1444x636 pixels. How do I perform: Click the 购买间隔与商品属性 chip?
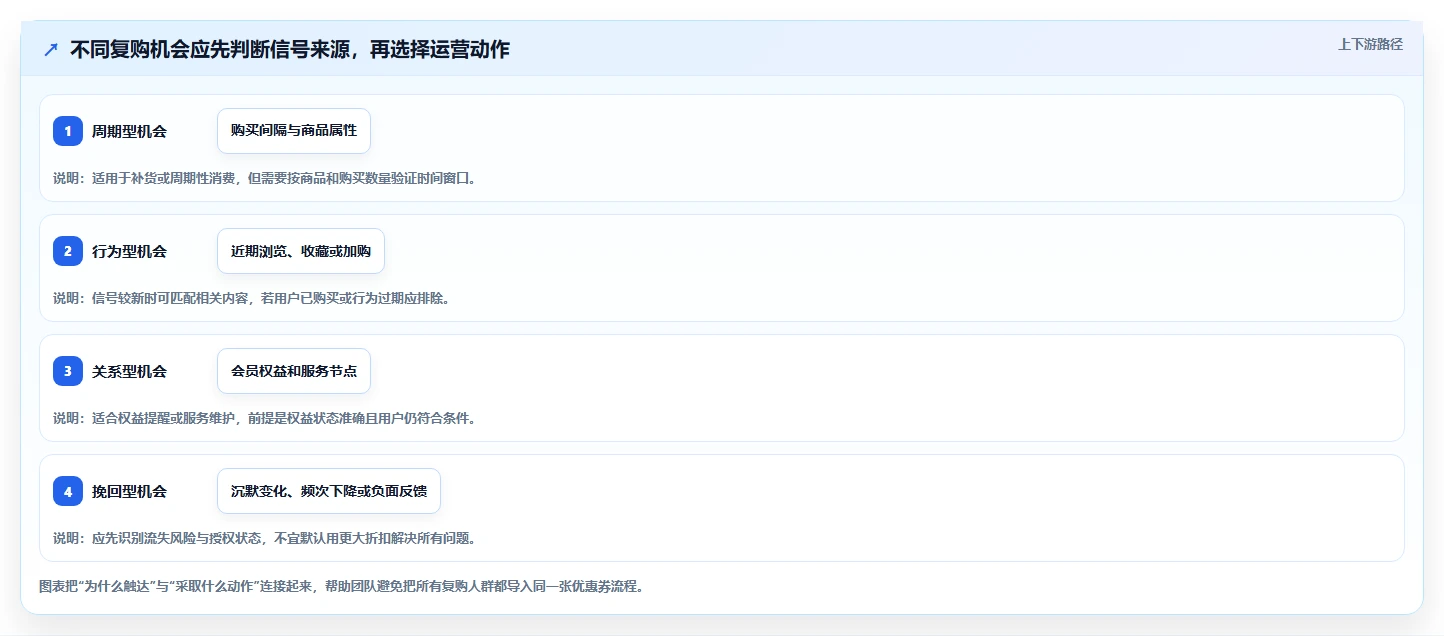click(294, 131)
